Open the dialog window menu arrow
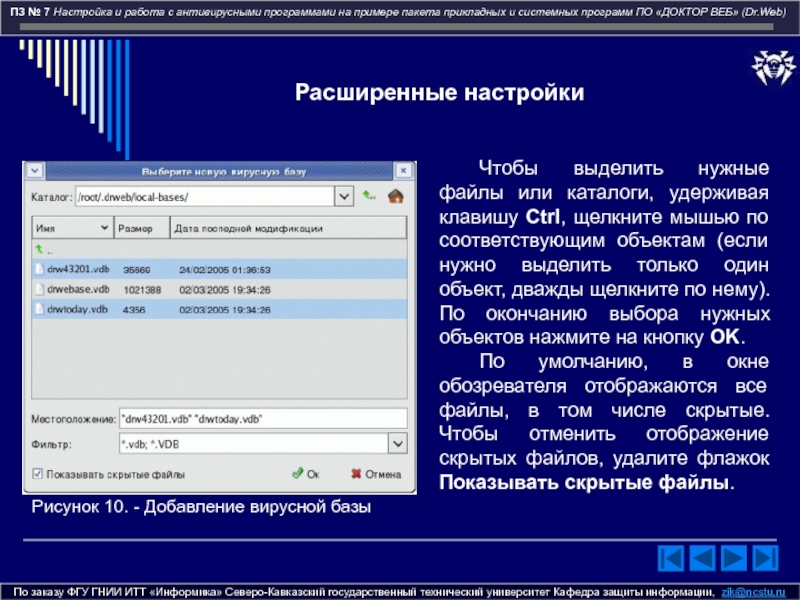Viewport: 800px width, 600px height. click(x=35, y=170)
